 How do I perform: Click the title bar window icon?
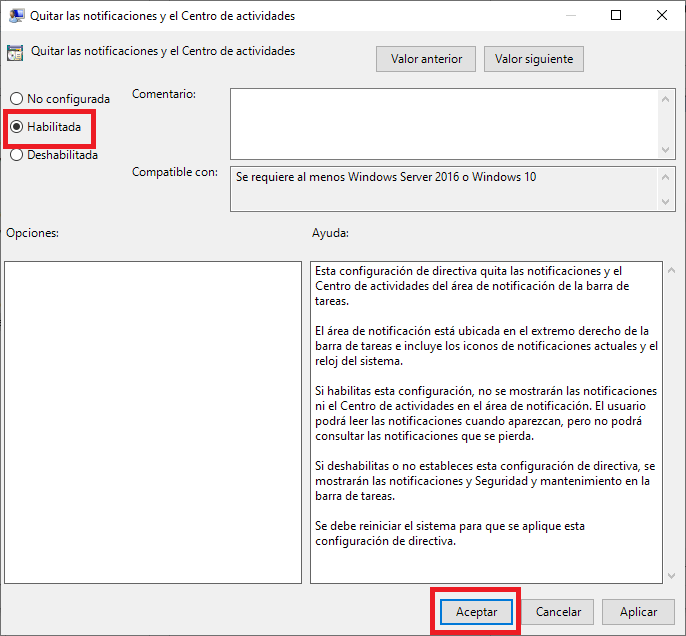16,16
